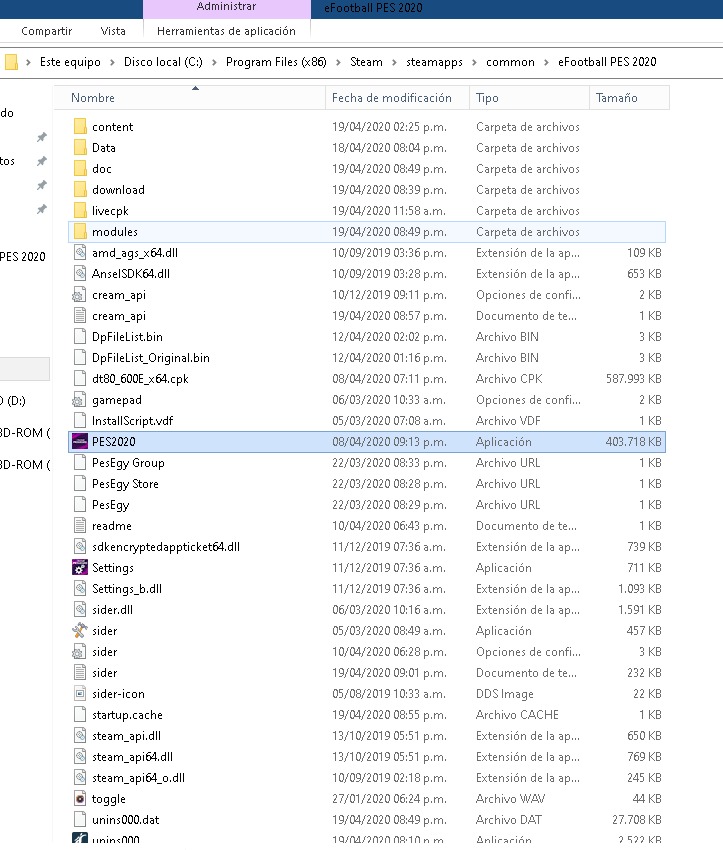The image size is (723, 850).
Task: Select the startup.cache file name
Action: [x=127, y=715]
